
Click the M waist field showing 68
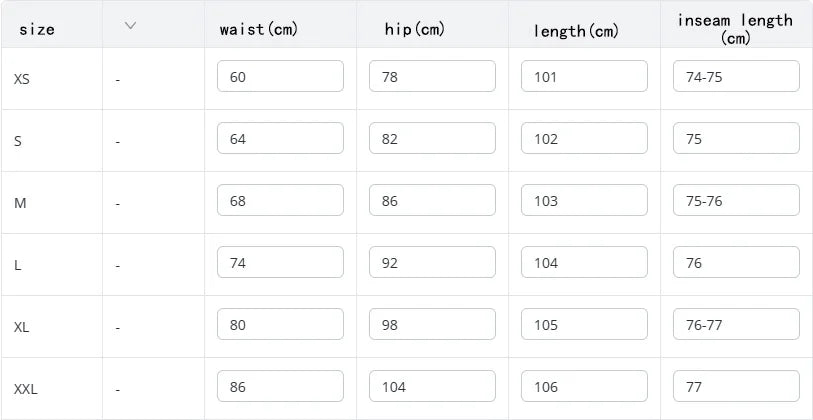(280, 201)
